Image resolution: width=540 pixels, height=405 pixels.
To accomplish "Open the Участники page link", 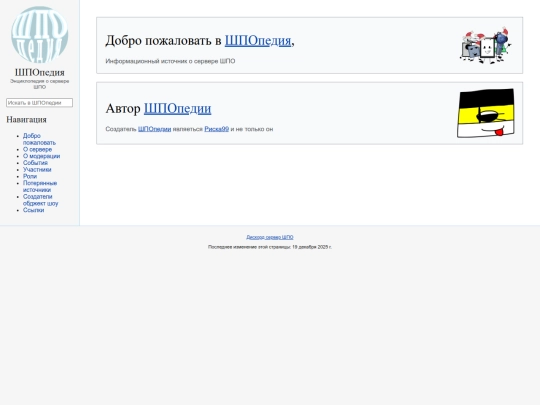I will coord(37,169).
